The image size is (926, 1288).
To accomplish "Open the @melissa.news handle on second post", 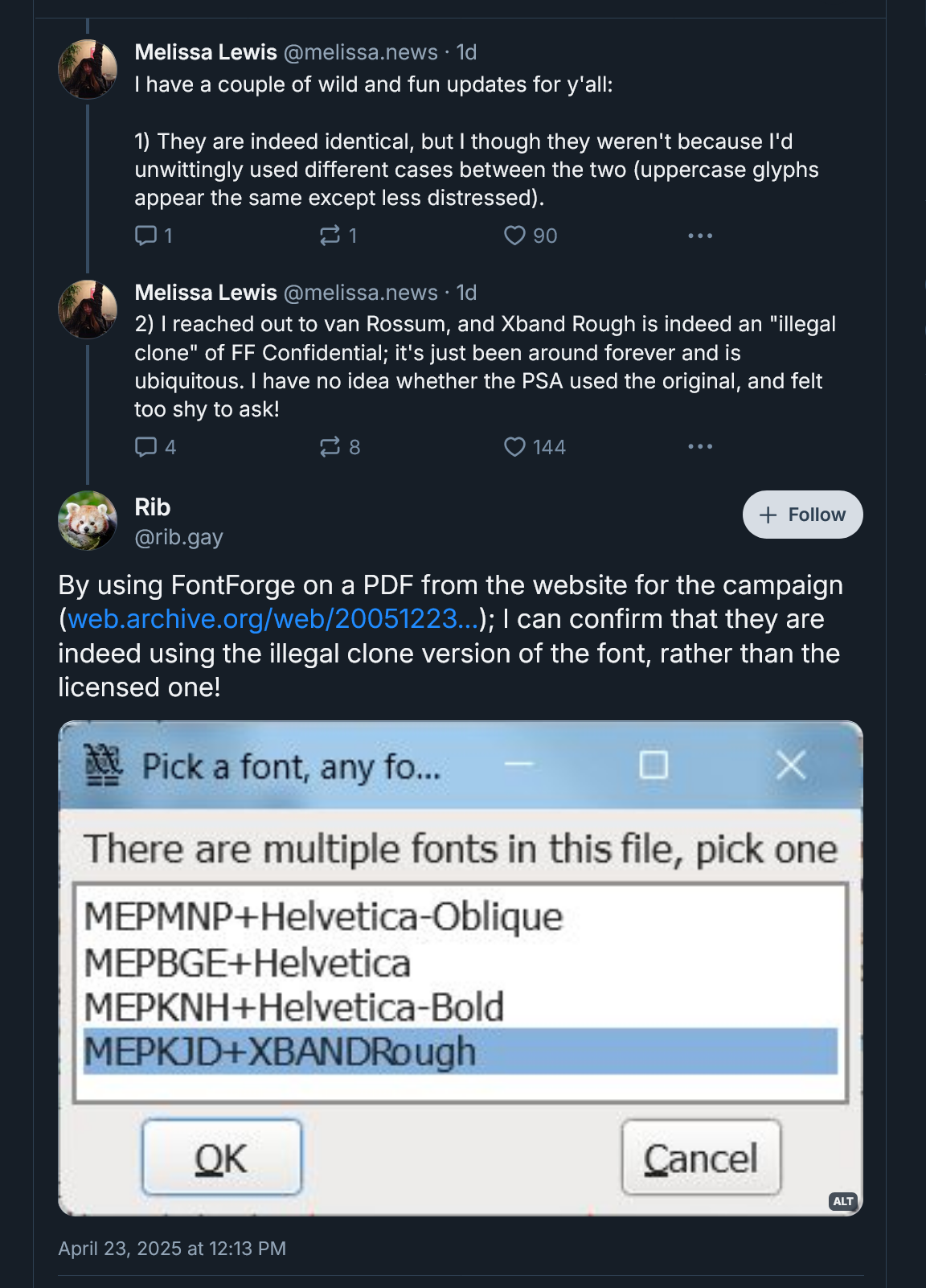I will [360, 293].
